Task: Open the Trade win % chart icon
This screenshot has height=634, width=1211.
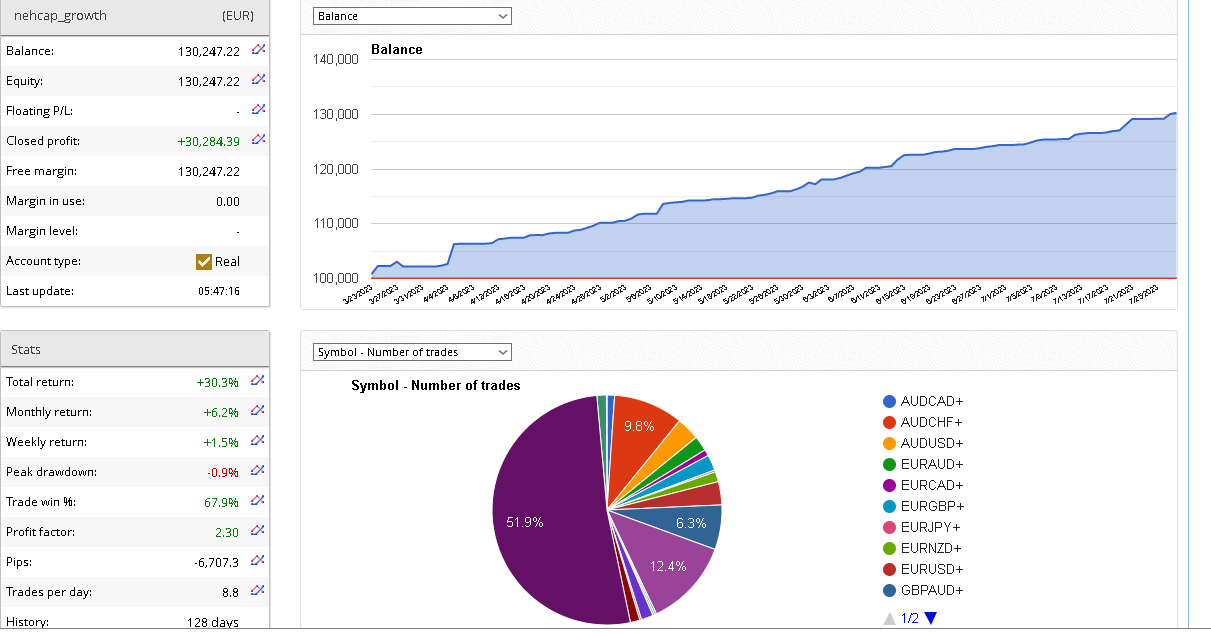Action: pyautogui.click(x=259, y=500)
